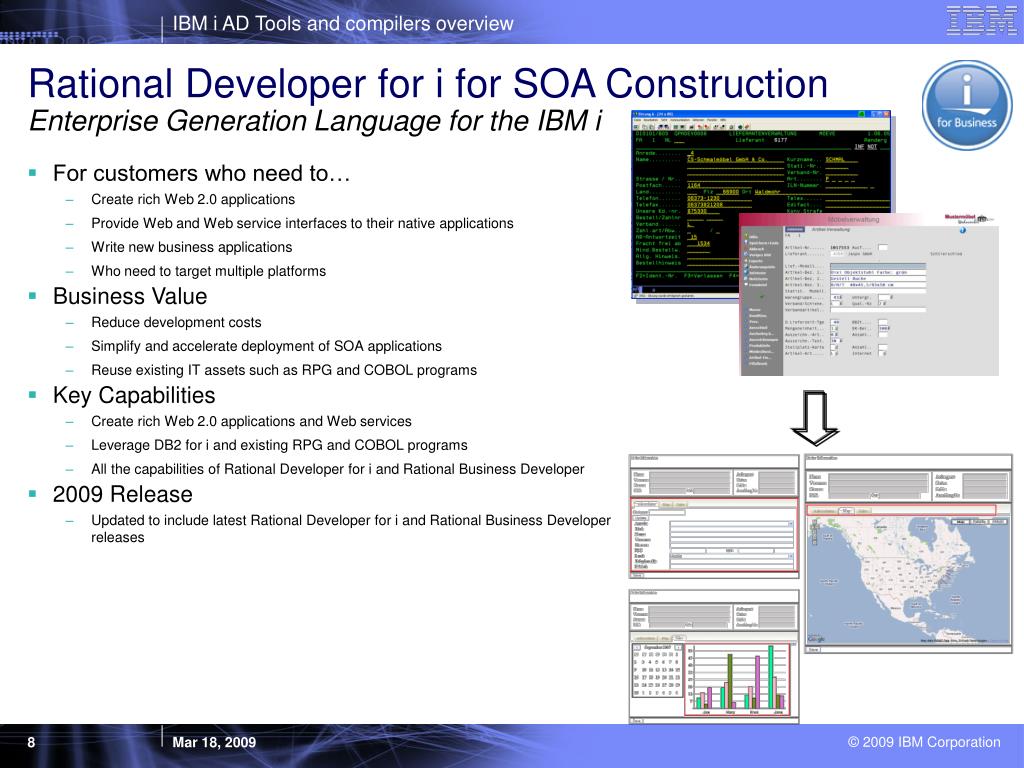Select the "© 2009 IBM Corporation" copyright text
This screenshot has width=1024, height=768.
tap(924, 742)
